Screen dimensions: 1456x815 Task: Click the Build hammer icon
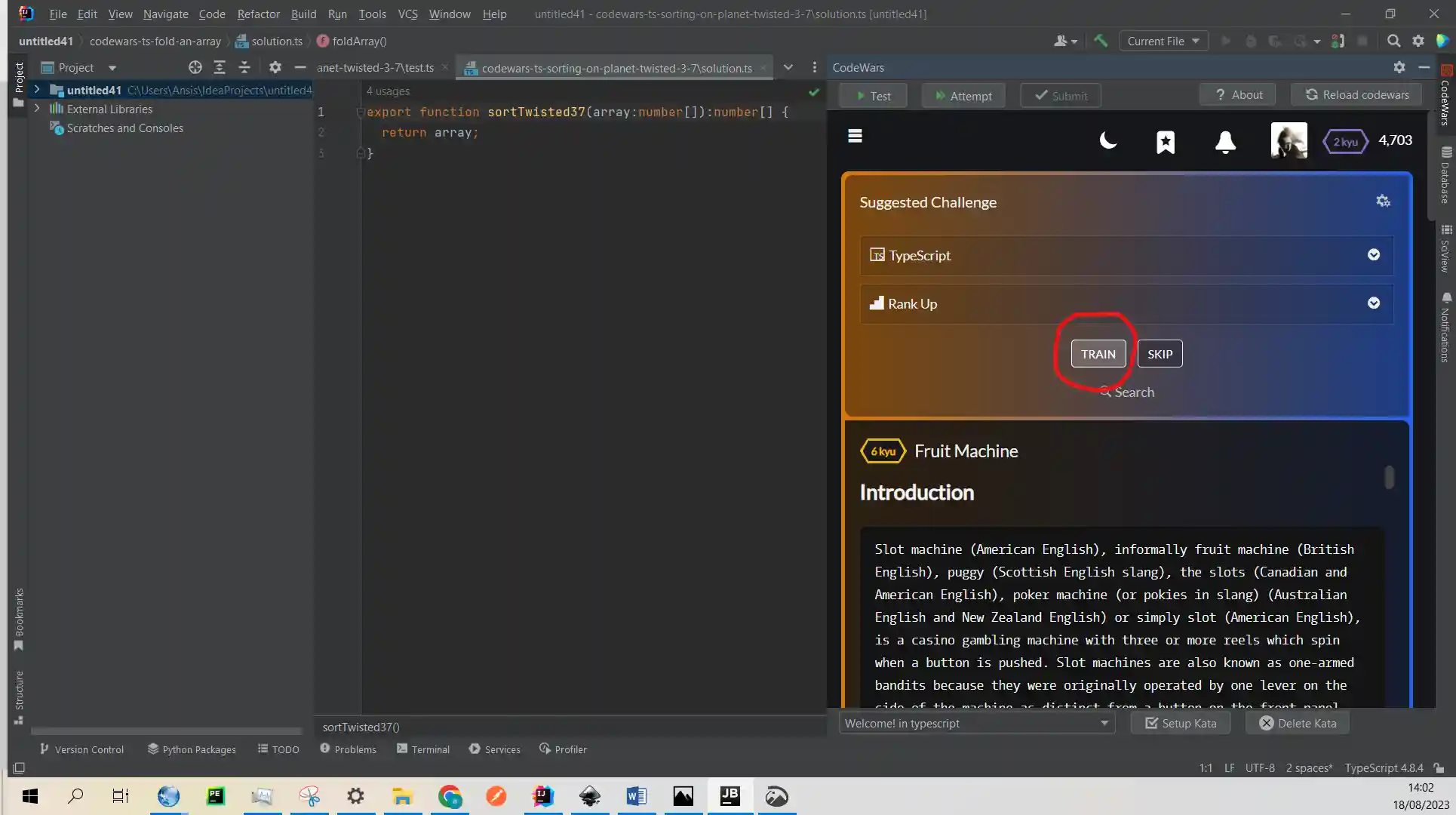pos(1101,42)
